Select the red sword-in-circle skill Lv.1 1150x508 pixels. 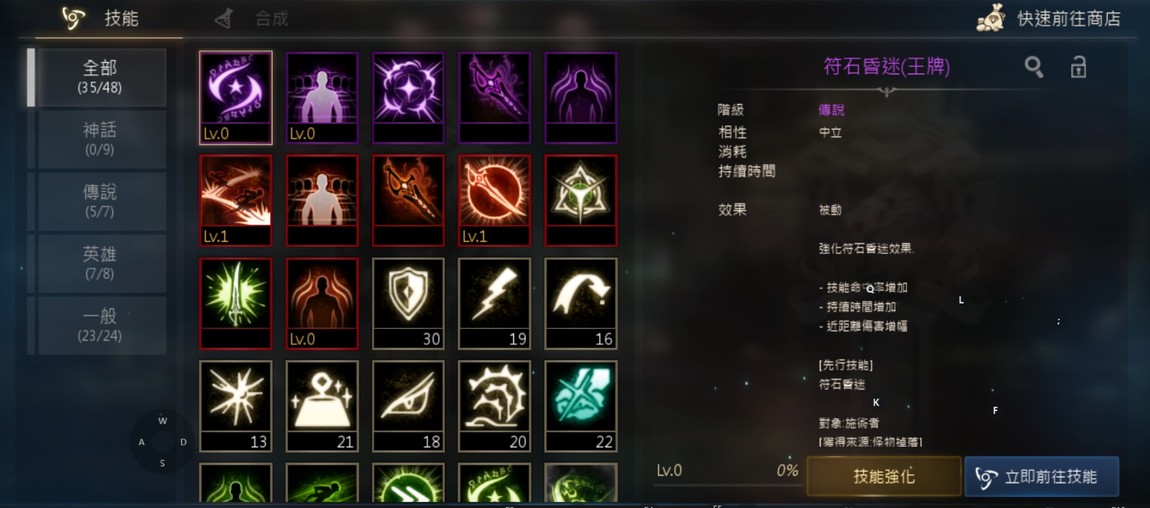[x=494, y=200]
